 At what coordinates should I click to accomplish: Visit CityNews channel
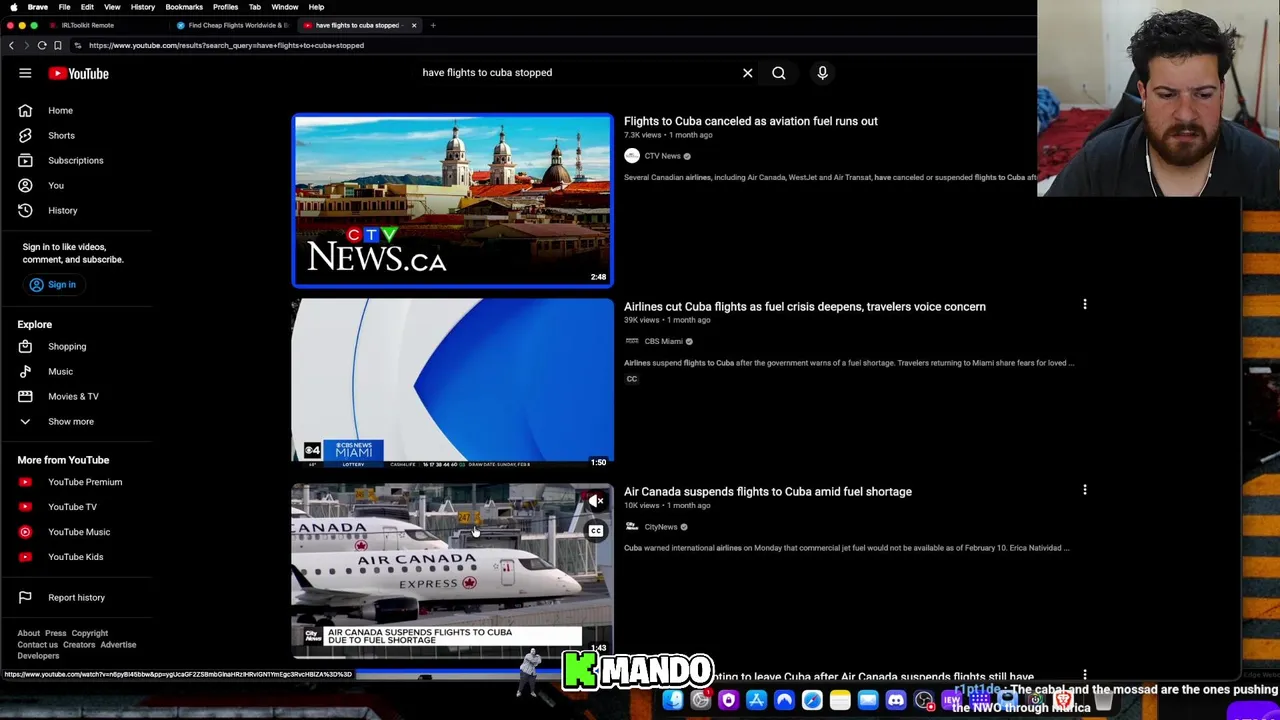coord(661,527)
